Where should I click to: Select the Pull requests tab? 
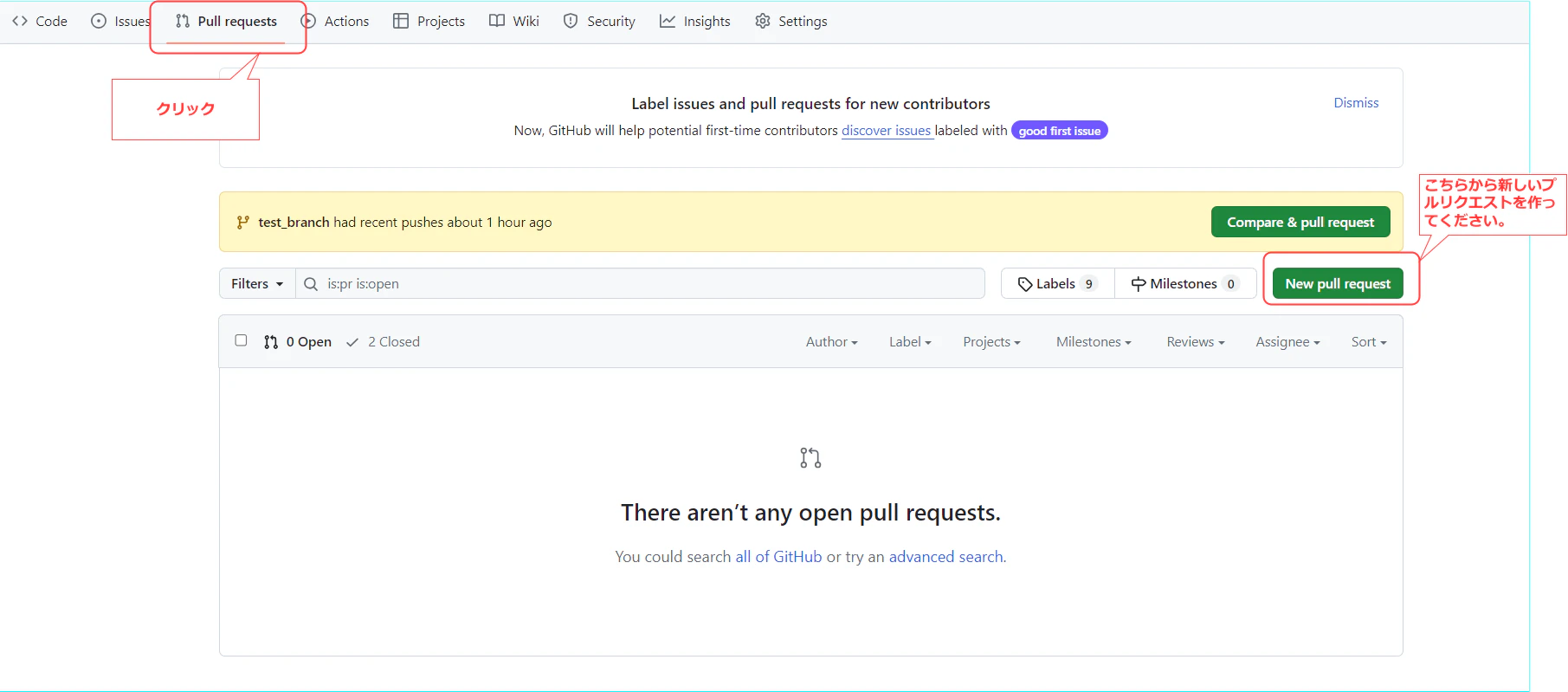227,21
